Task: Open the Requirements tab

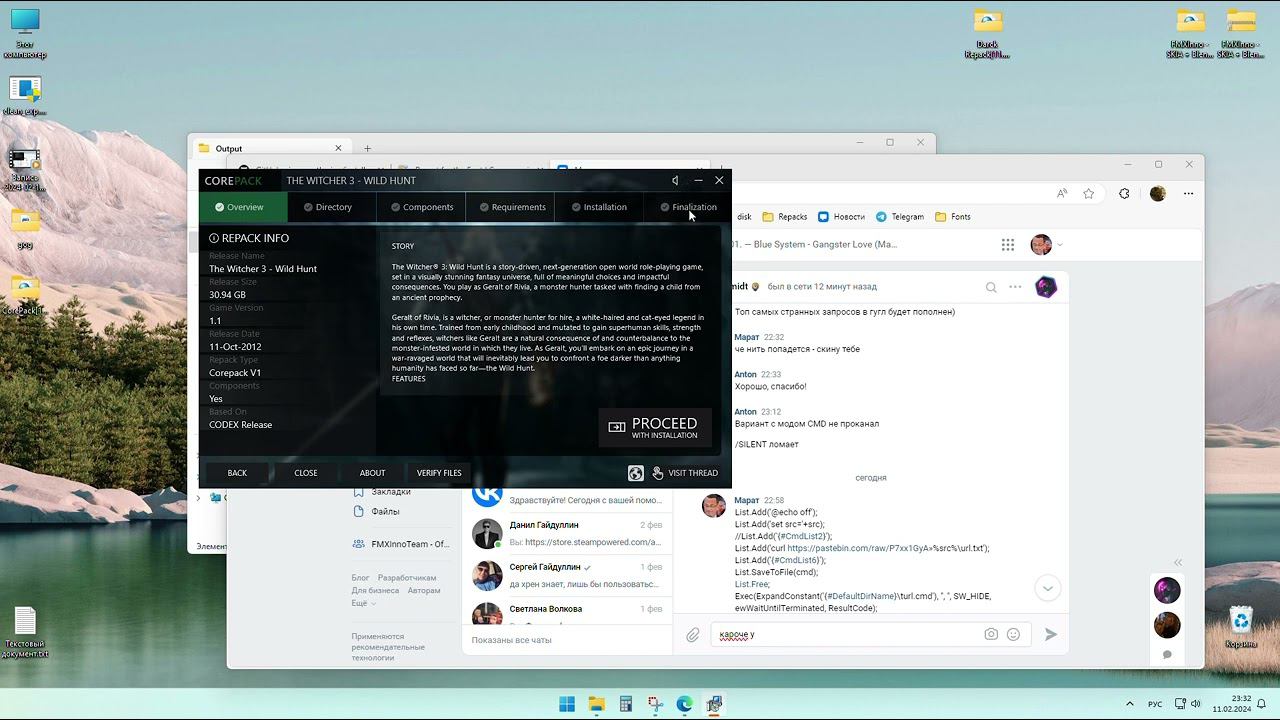Action: pos(510,207)
